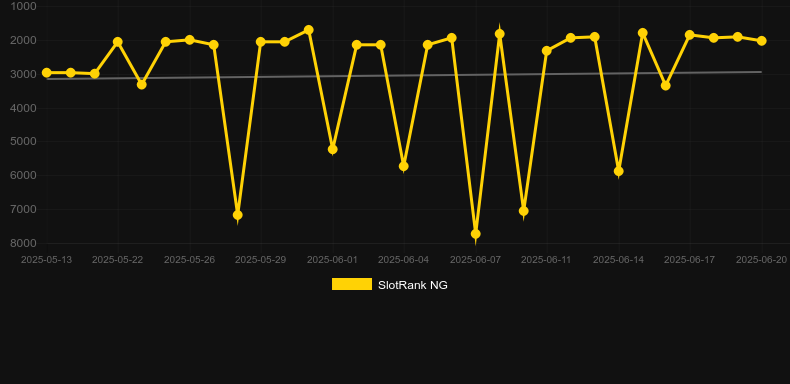Screen dimensions: 790x384
Task: Click the data point at 2025-06-11
Action: tap(547, 51)
